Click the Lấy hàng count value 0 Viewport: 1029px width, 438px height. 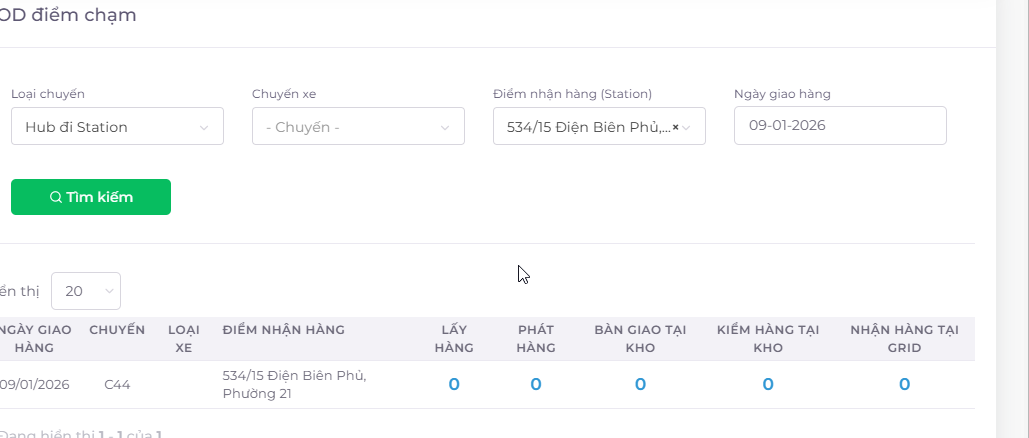click(454, 384)
